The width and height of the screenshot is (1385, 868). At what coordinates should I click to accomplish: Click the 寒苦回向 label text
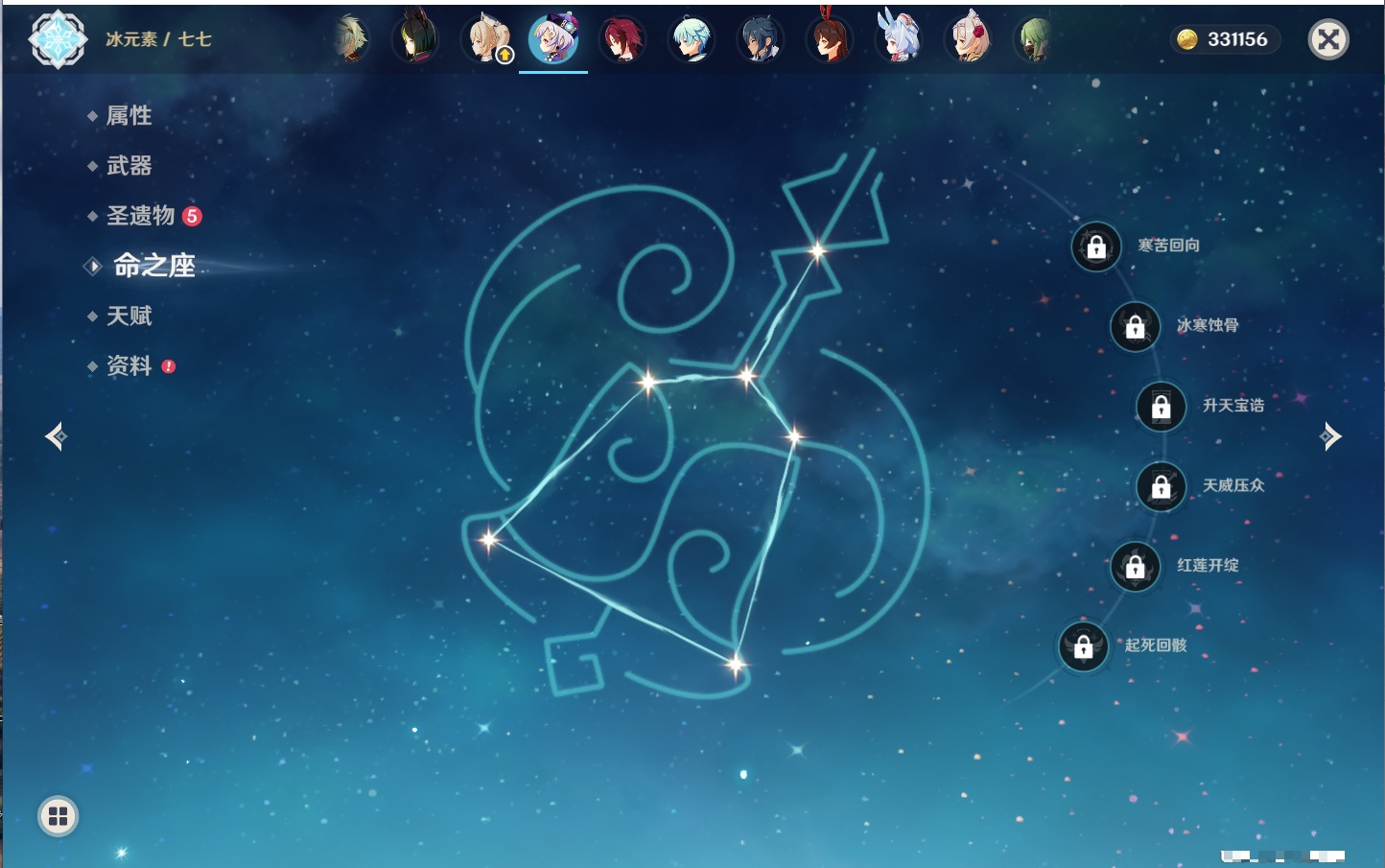1168,246
